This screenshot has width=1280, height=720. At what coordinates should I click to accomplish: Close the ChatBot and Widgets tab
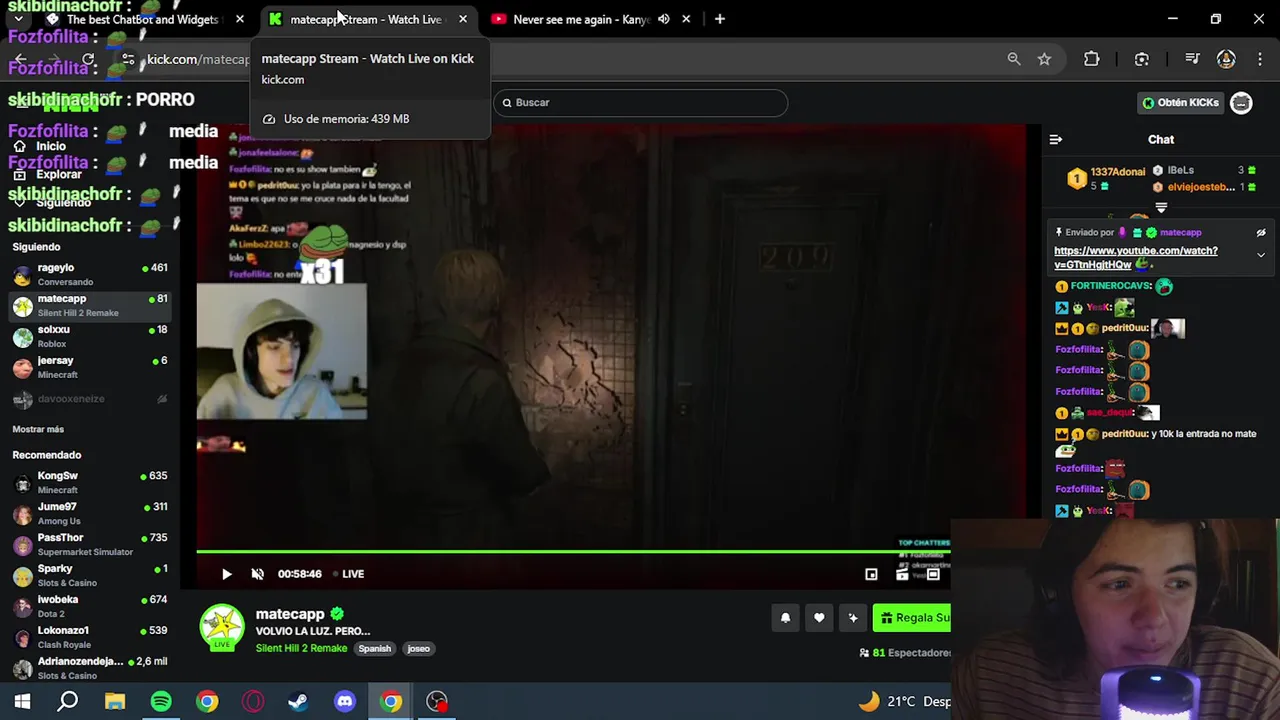[x=240, y=19]
